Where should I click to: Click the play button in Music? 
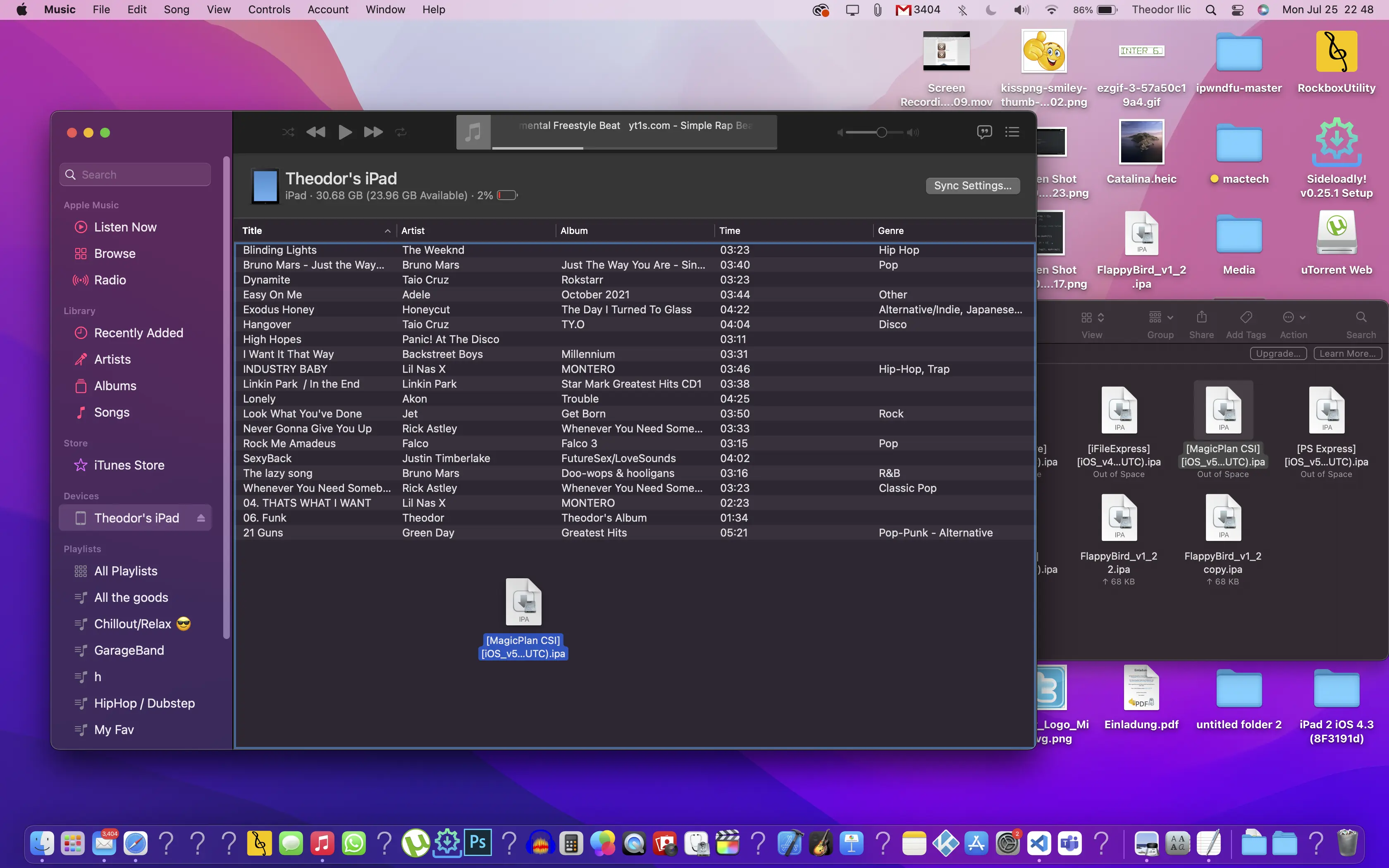(x=345, y=132)
